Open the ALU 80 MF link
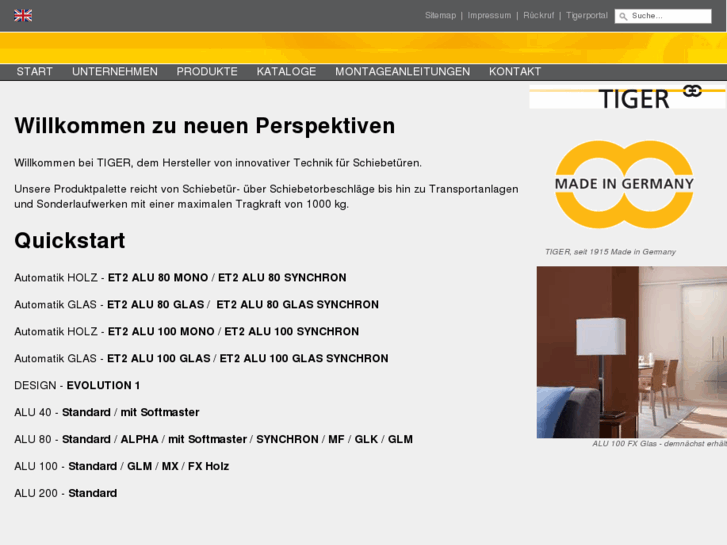 [337, 439]
